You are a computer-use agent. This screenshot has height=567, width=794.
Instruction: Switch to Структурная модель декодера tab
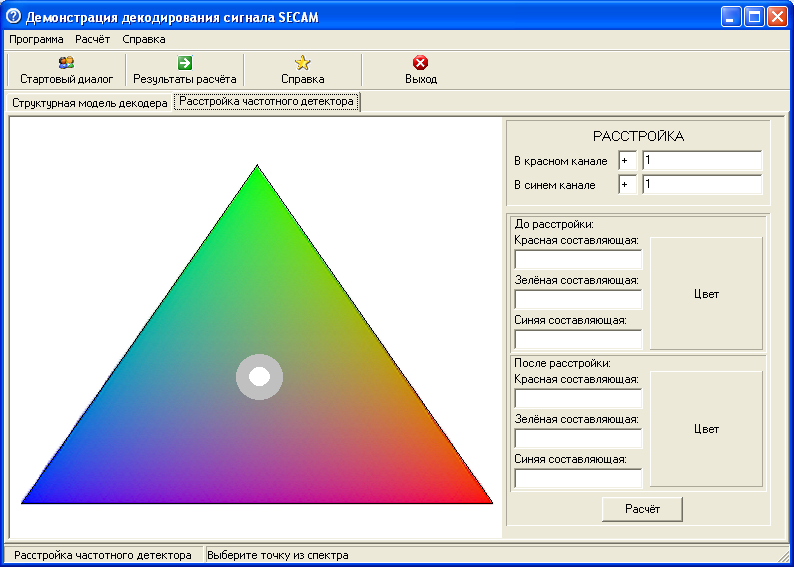pyautogui.click(x=90, y=103)
